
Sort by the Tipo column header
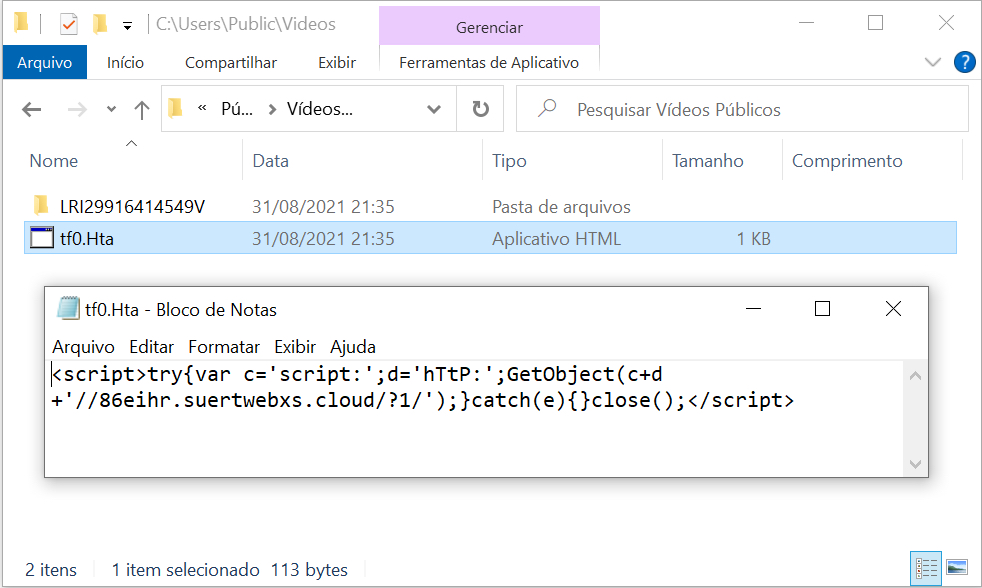pos(509,161)
